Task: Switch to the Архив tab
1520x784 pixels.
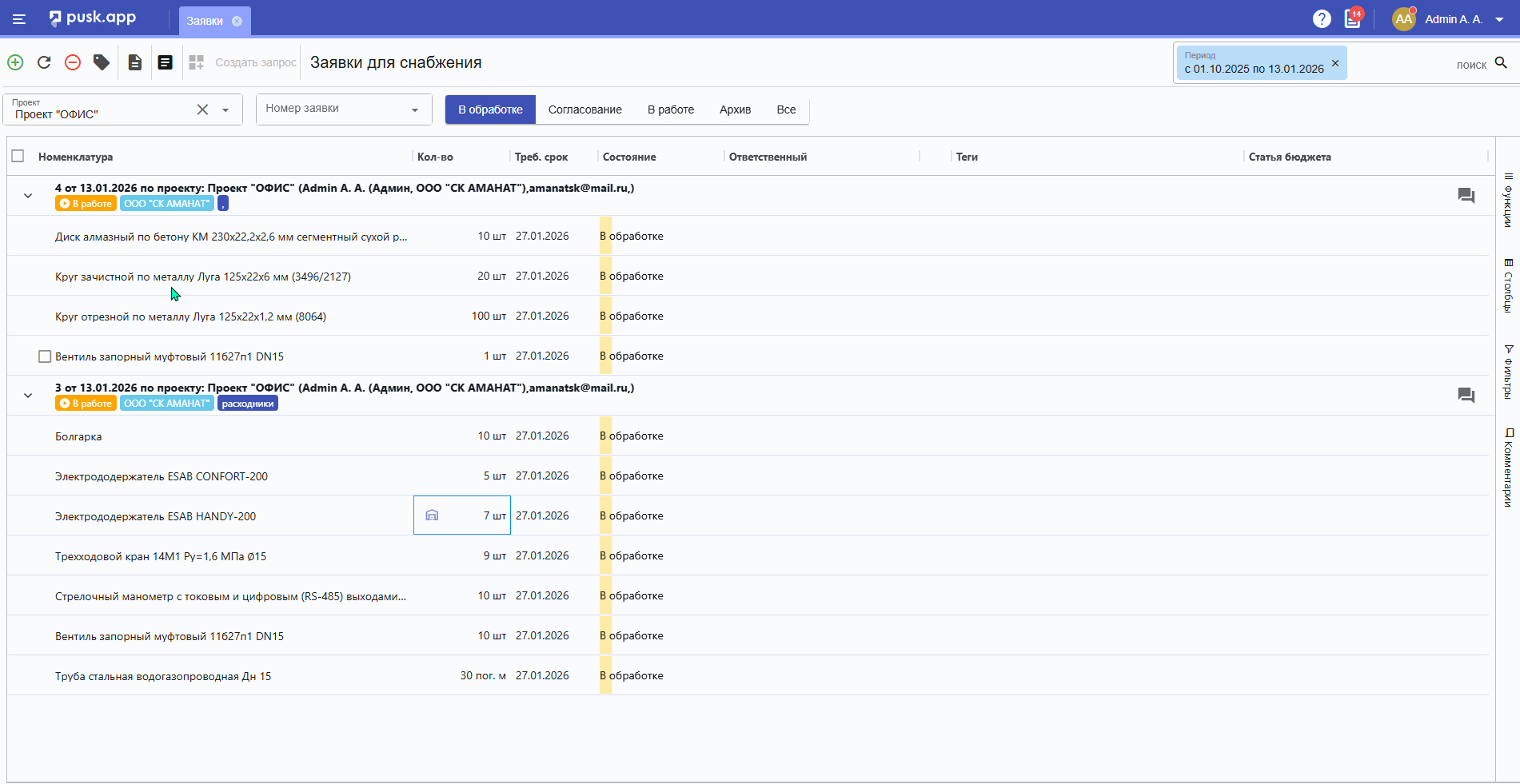Action: [x=735, y=109]
